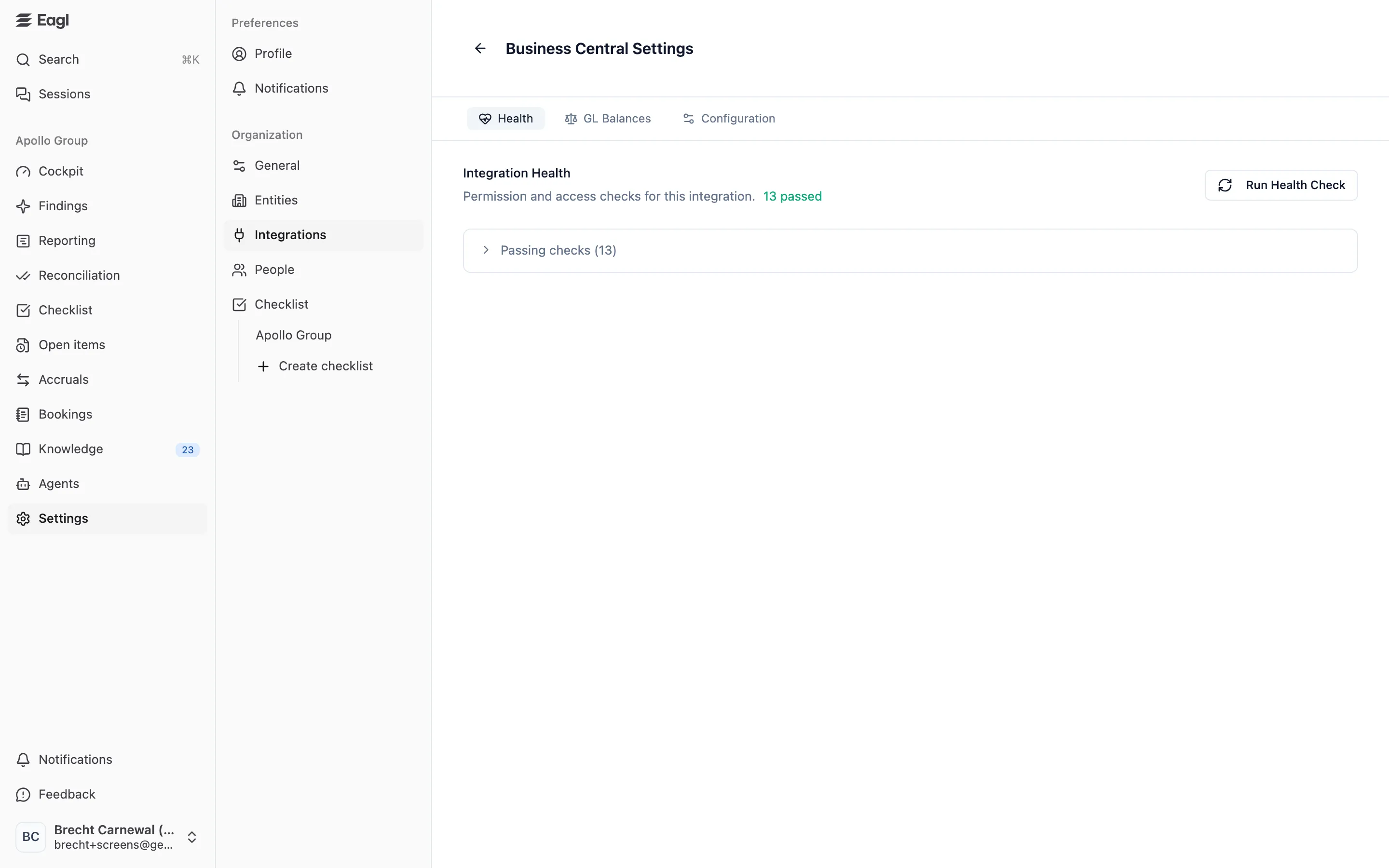Click the Eagl logo
1389x868 pixels.
42,21
